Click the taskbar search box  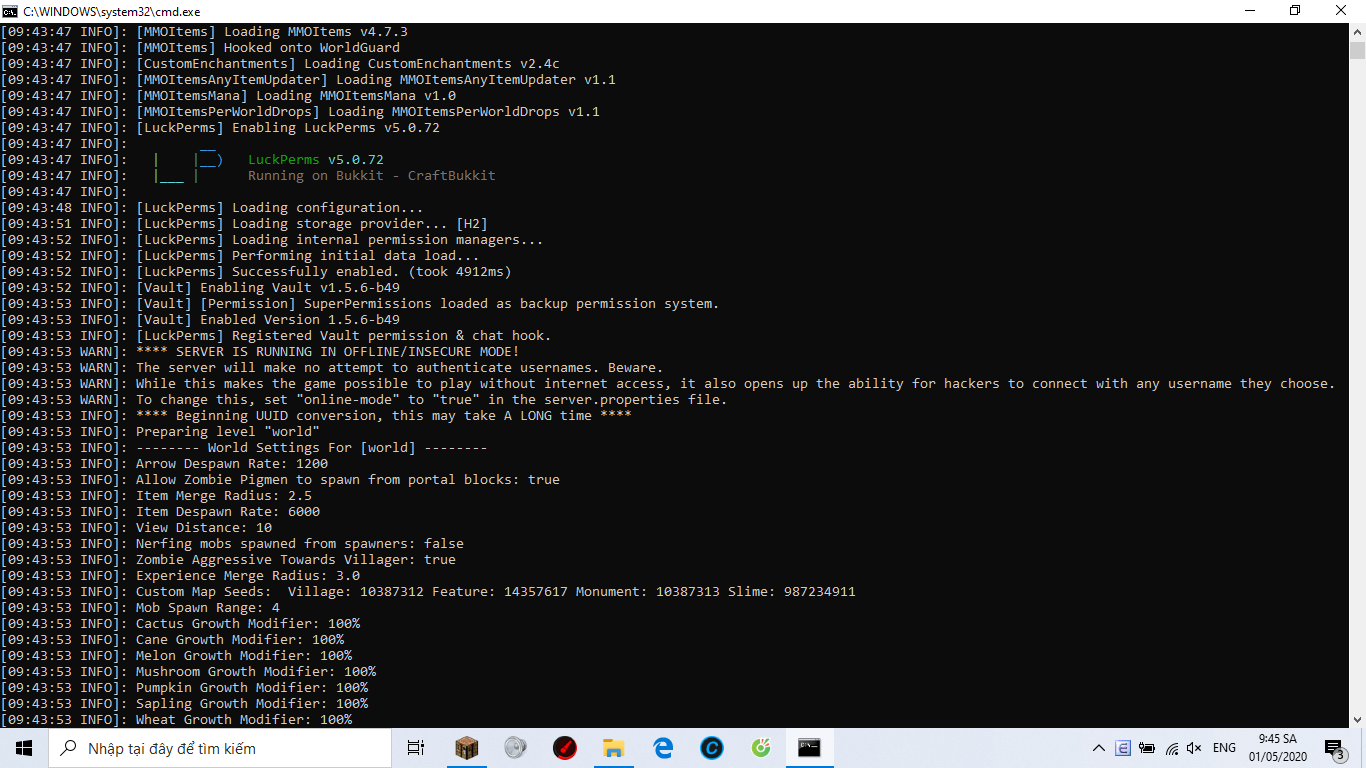pos(219,748)
